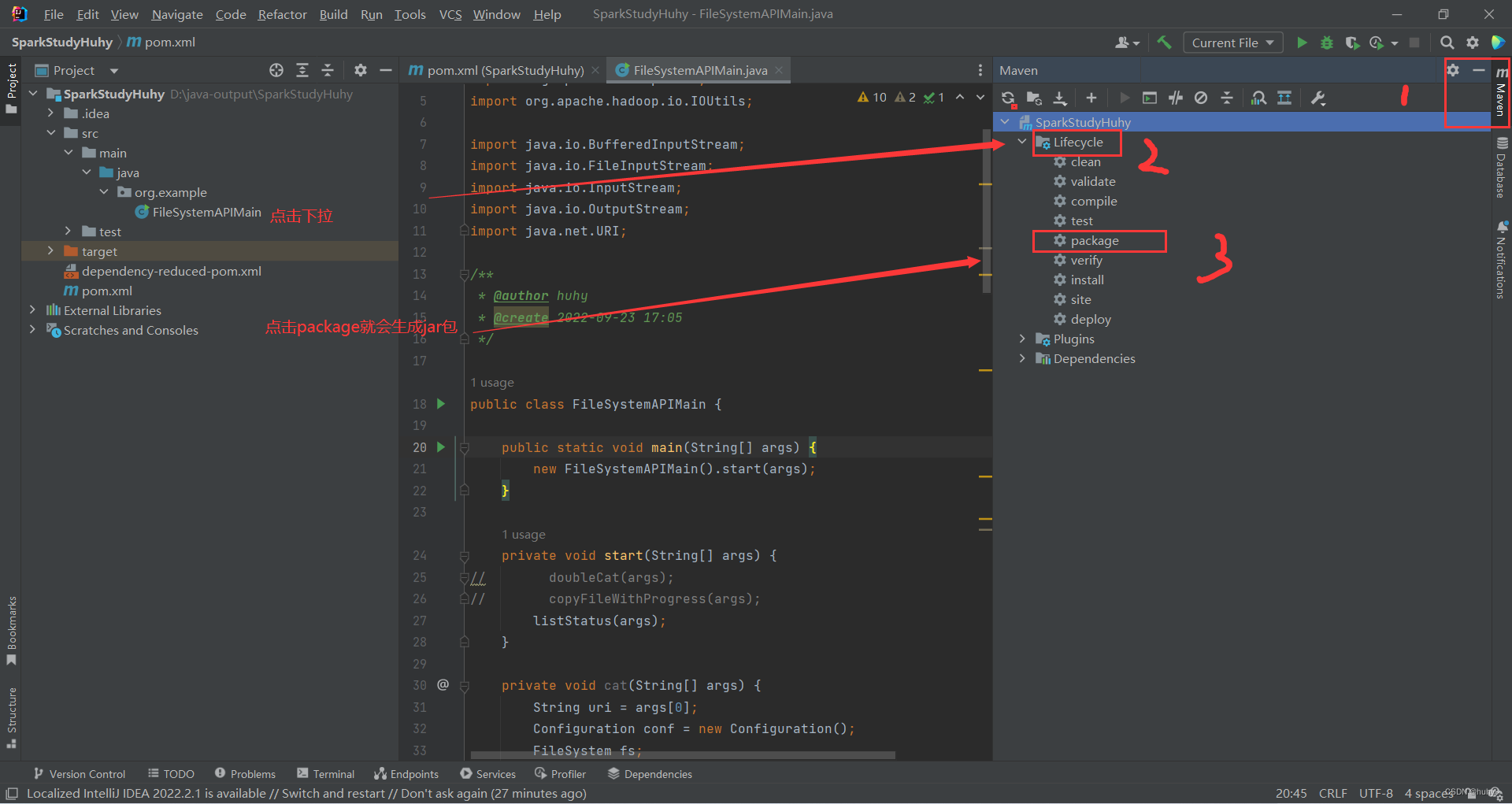This screenshot has height=804, width=1512.
Task: Open Code With Me user icon
Action: 1127,43
